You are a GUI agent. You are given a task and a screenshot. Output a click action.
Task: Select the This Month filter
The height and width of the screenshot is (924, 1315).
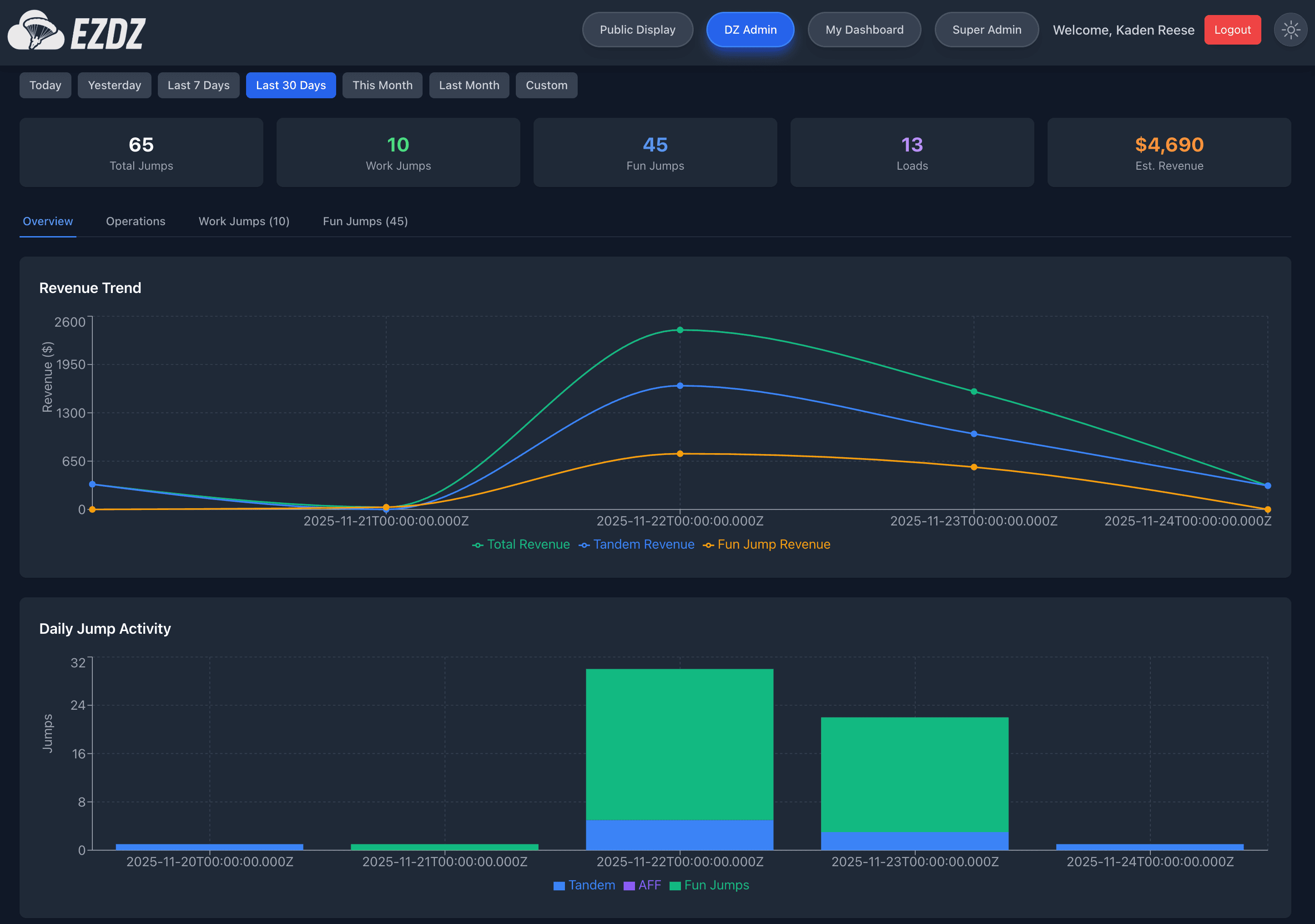click(x=382, y=86)
